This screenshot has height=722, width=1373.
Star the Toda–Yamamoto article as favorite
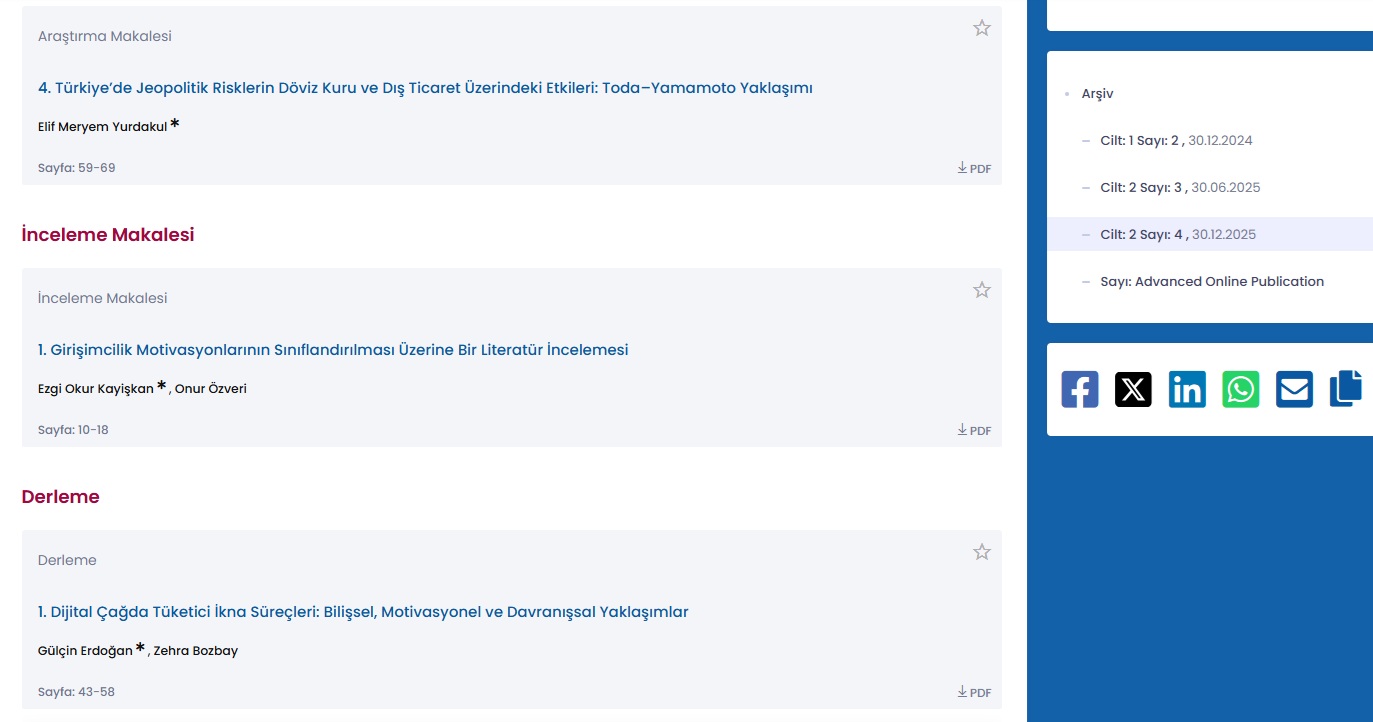[982, 28]
